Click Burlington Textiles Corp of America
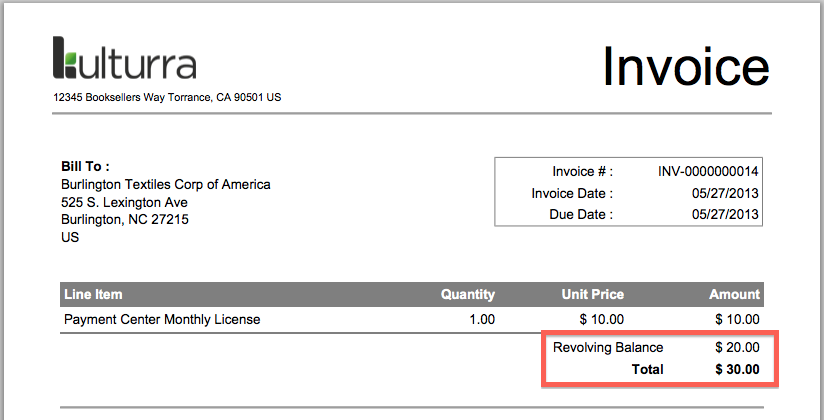824x420 pixels. [x=166, y=184]
